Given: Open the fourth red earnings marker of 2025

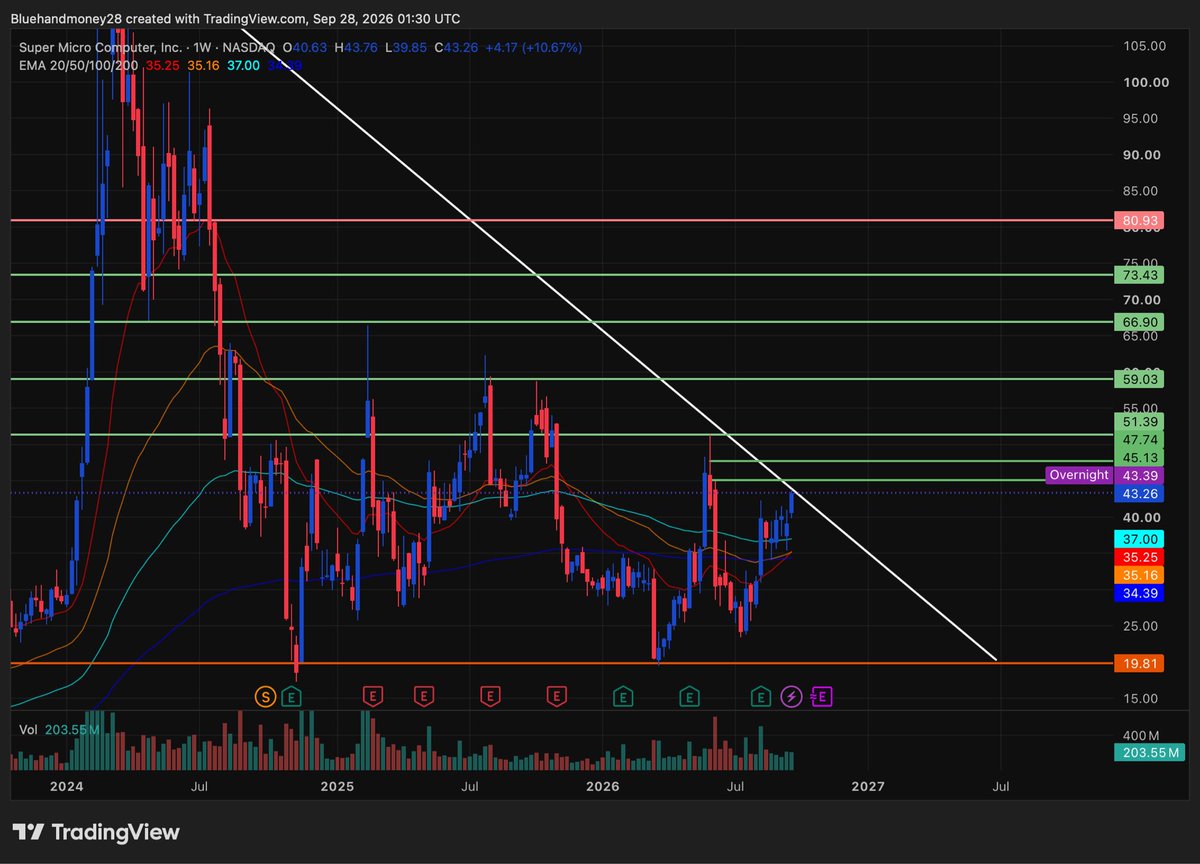Looking at the screenshot, I should pyautogui.click(x=557, y=695).
